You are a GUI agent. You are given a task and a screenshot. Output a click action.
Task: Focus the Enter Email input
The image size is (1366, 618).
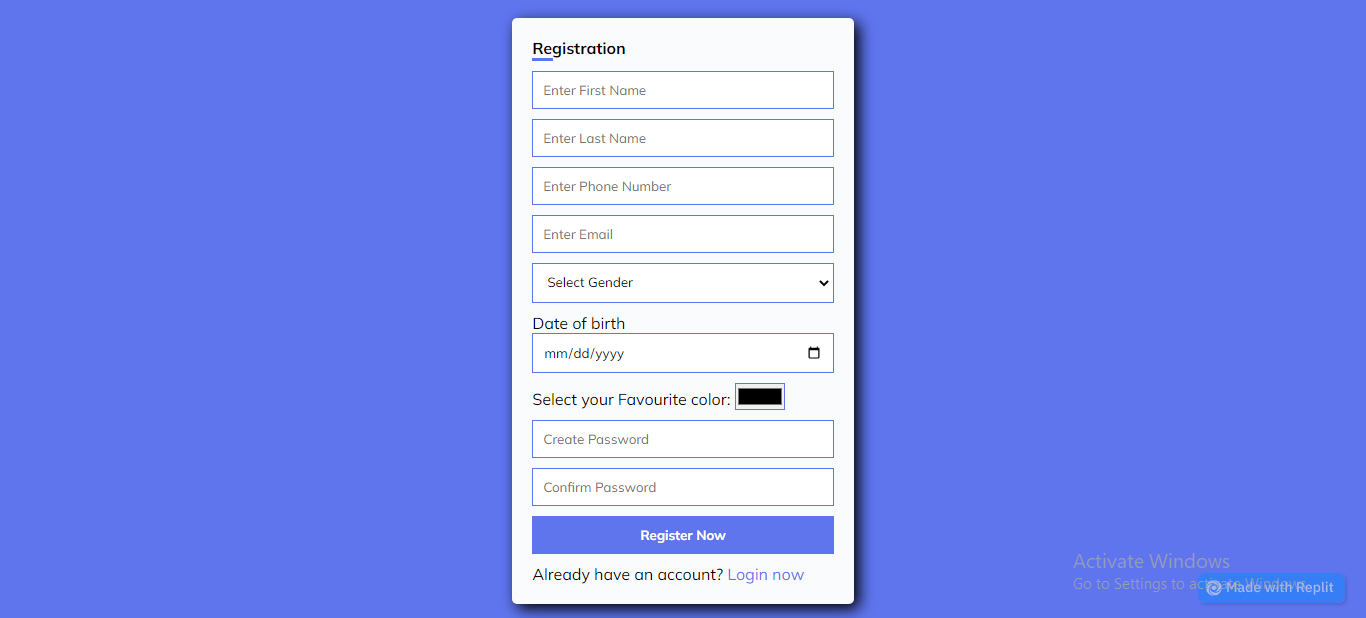[x=682, y=234]
